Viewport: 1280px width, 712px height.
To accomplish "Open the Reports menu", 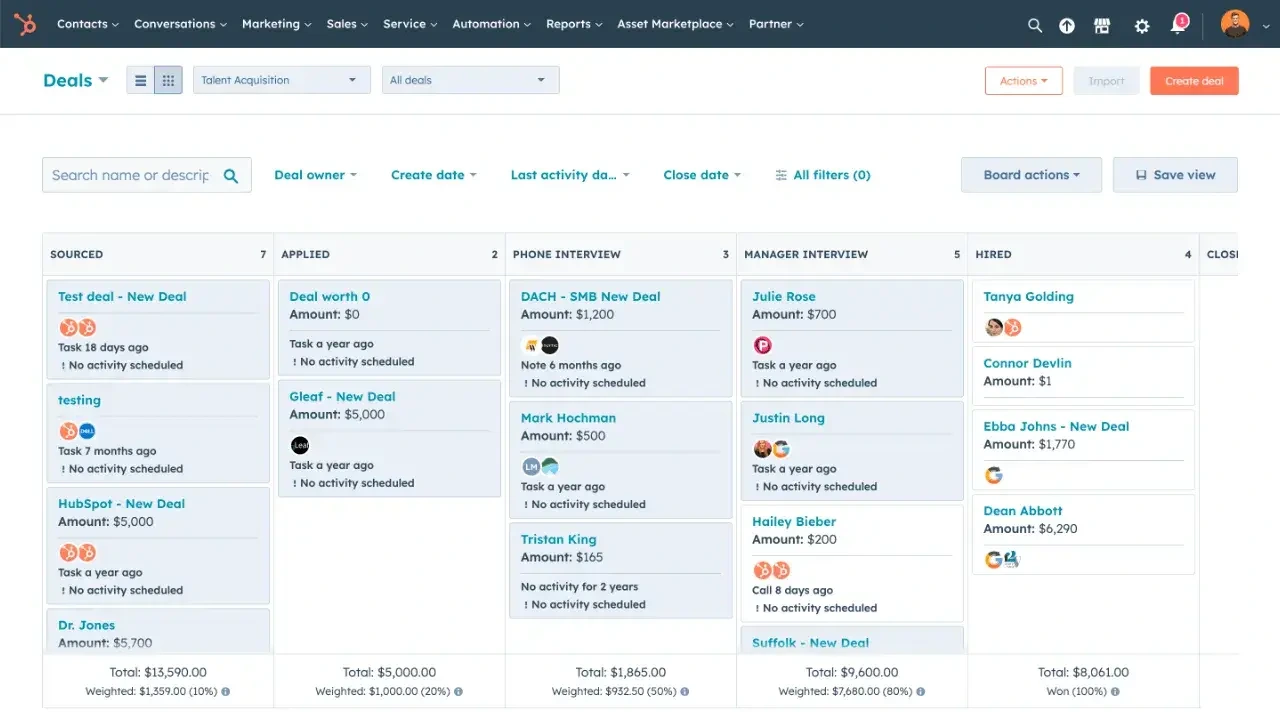I will tap(574, 24).
